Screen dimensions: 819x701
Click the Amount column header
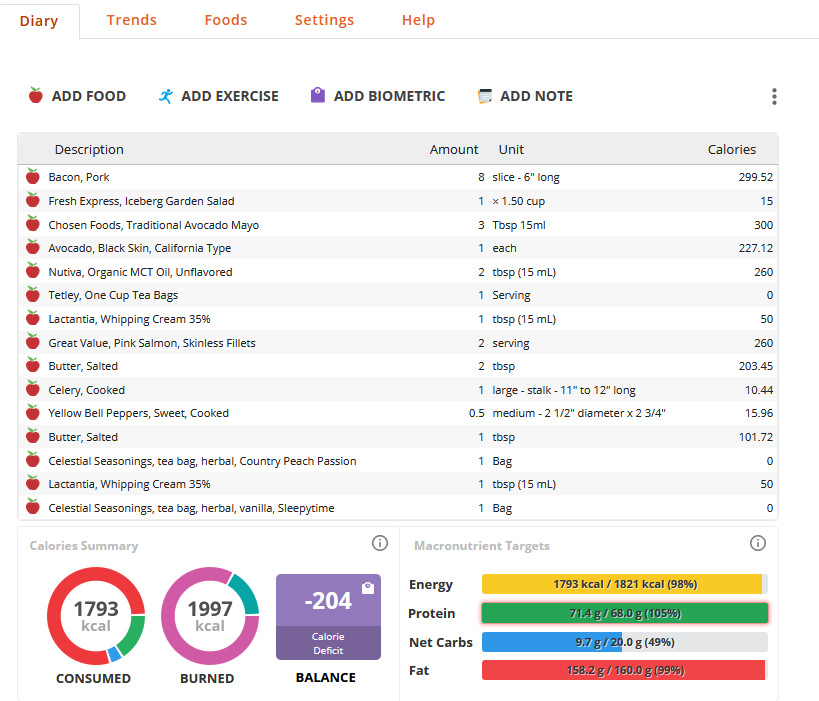pos(454,149)
